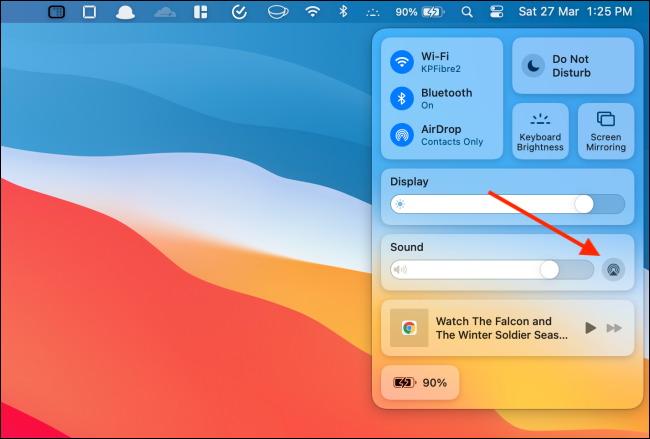Viewport: 650px width, 439px height.
Task: Click the Control Center icon in menu bar
Action: point(496,12)
